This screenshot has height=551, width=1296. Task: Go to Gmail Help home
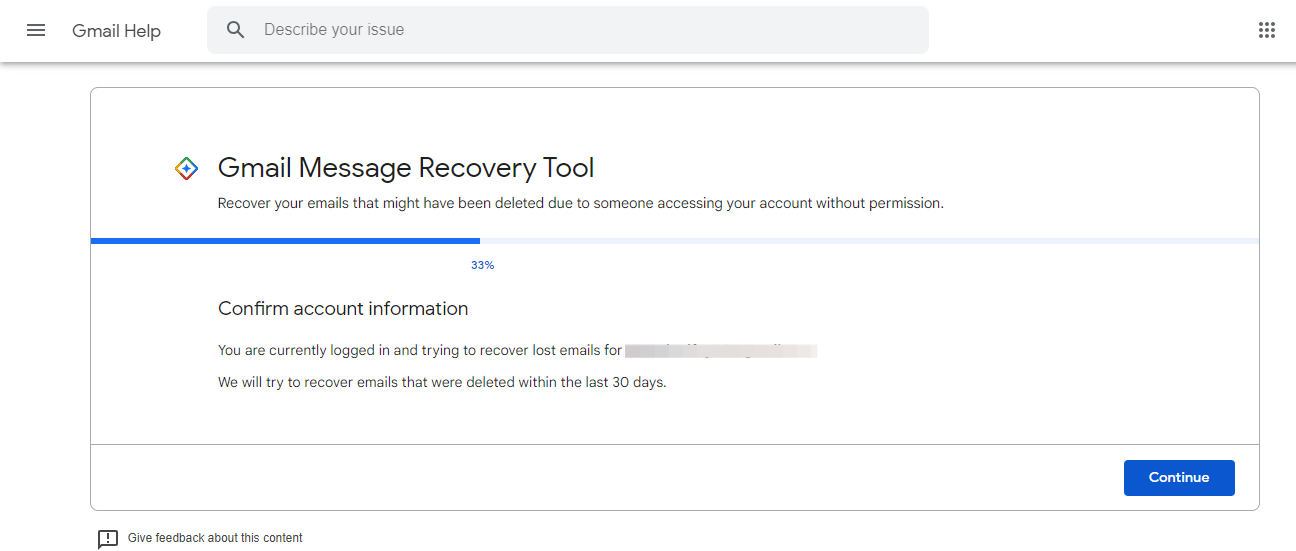click(x=116, y=31)
